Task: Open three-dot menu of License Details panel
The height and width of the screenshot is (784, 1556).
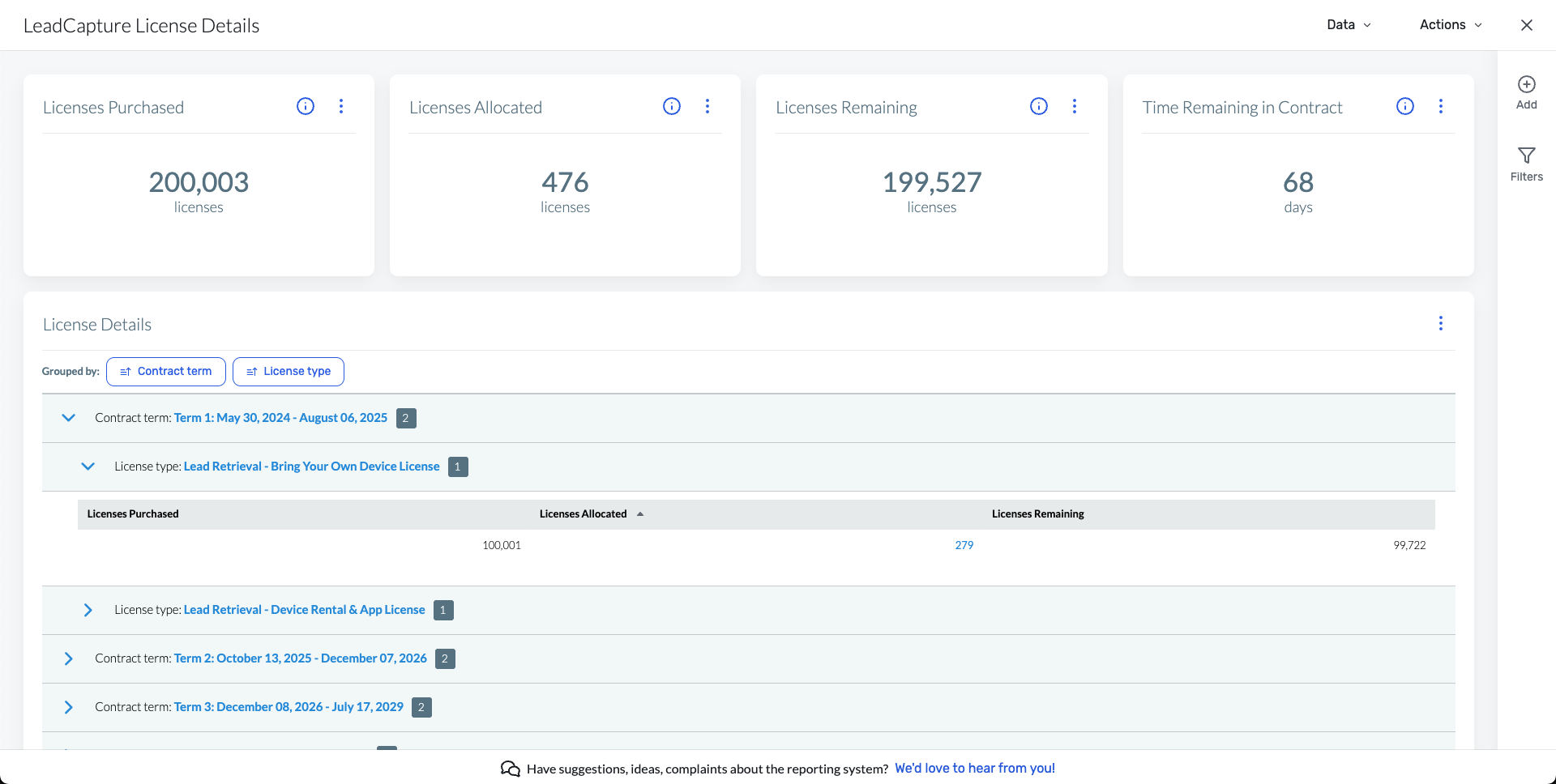Action: [1441, 323]
